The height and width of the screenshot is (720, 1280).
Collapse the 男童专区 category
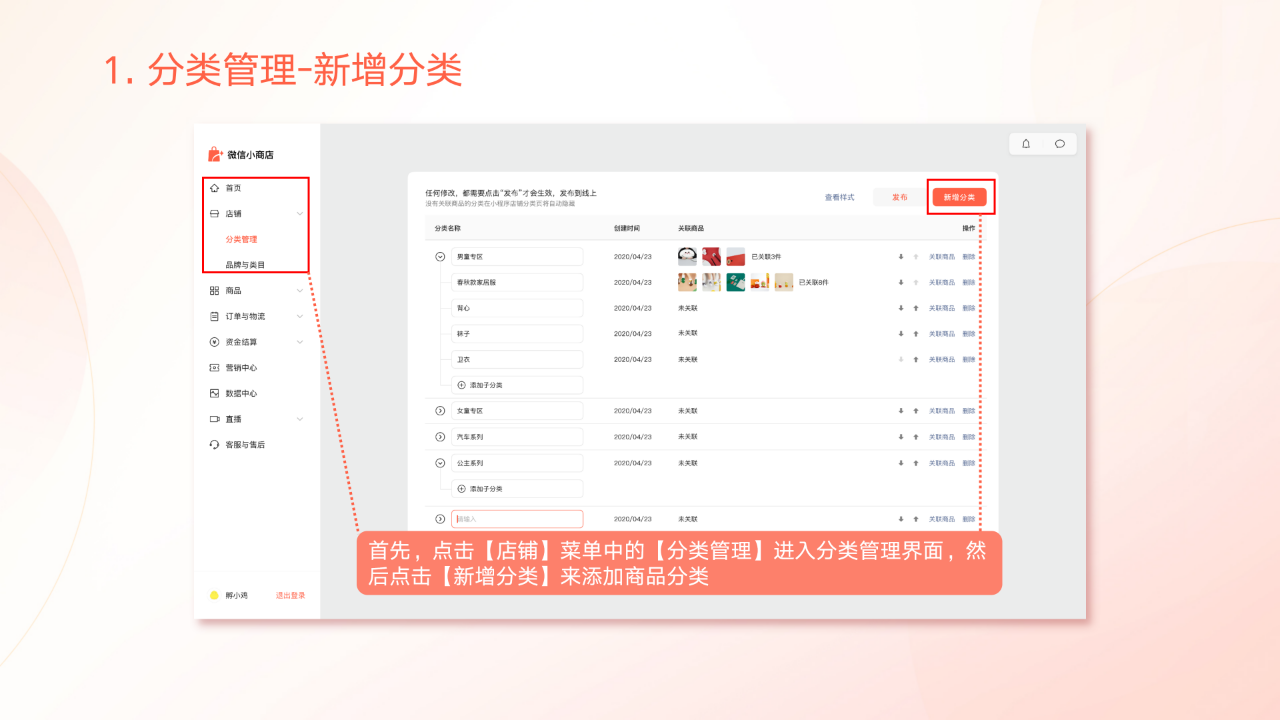click(440, 257)
